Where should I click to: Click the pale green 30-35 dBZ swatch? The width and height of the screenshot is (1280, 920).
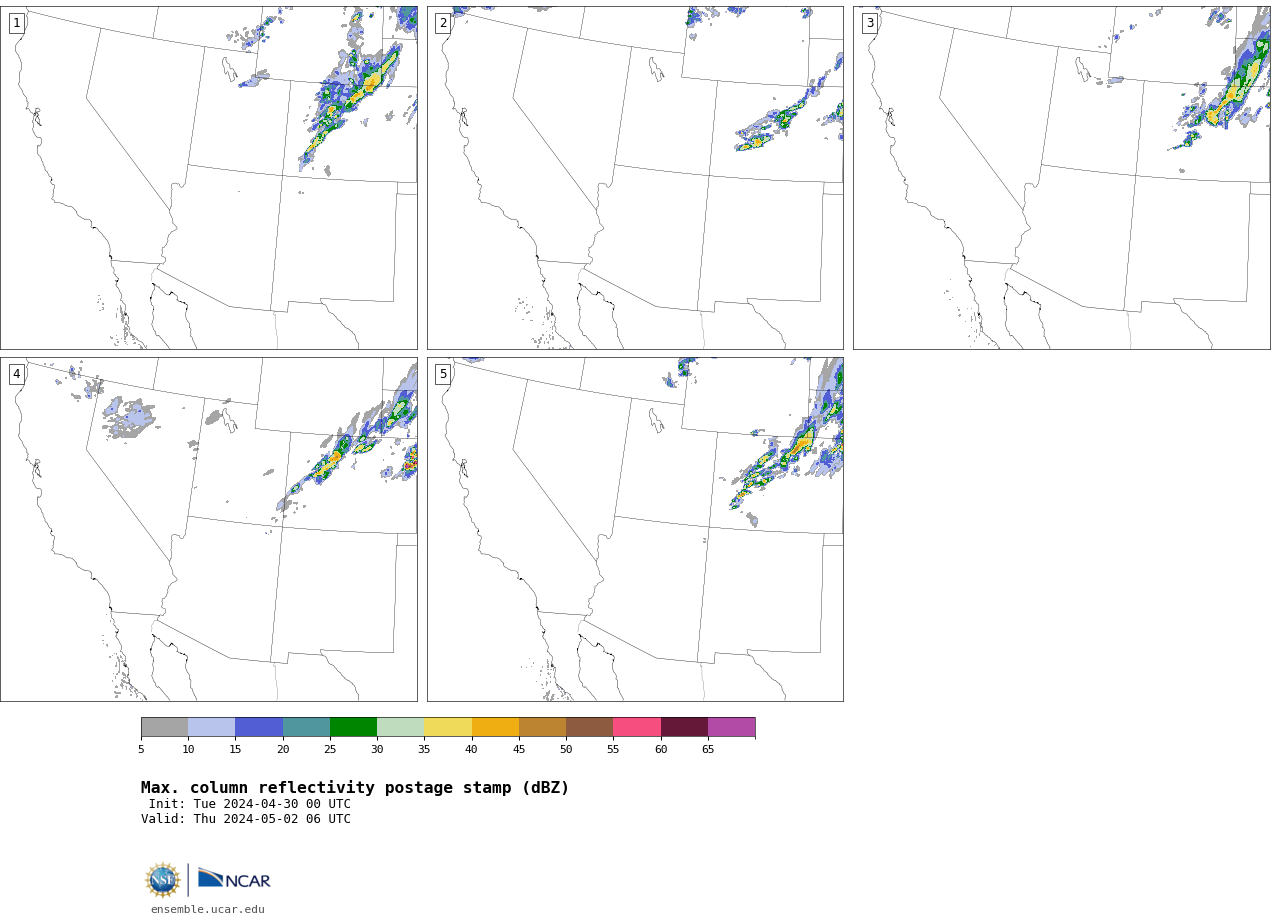pos(401,727)
